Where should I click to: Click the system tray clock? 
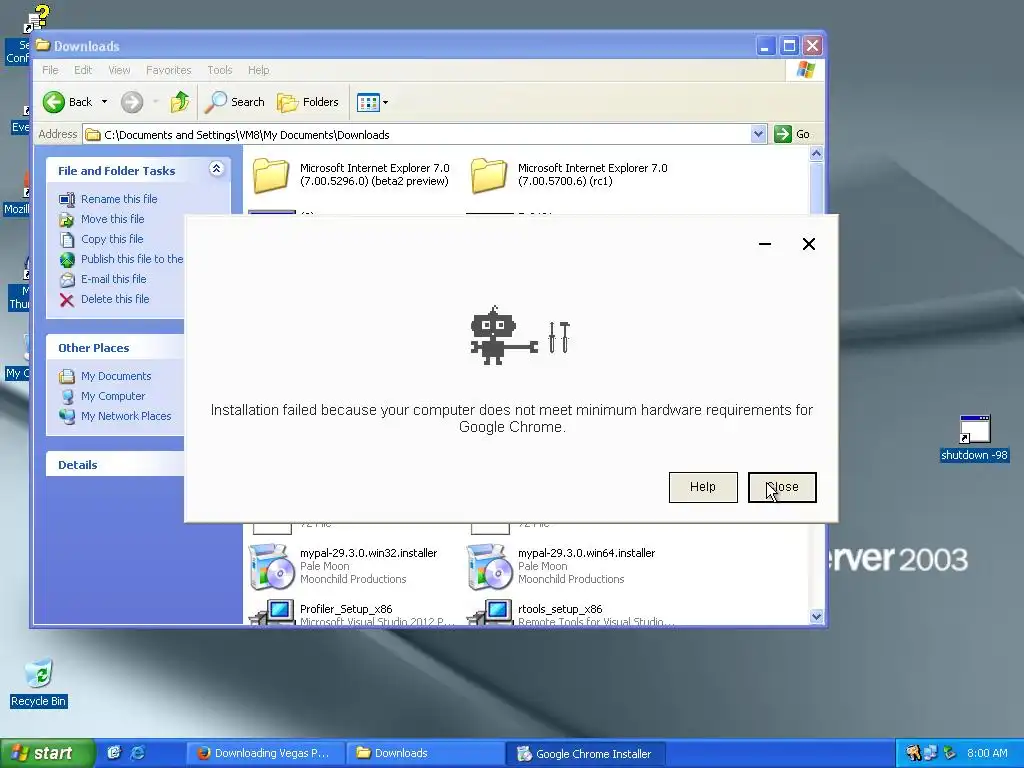[x=987, y=753]
